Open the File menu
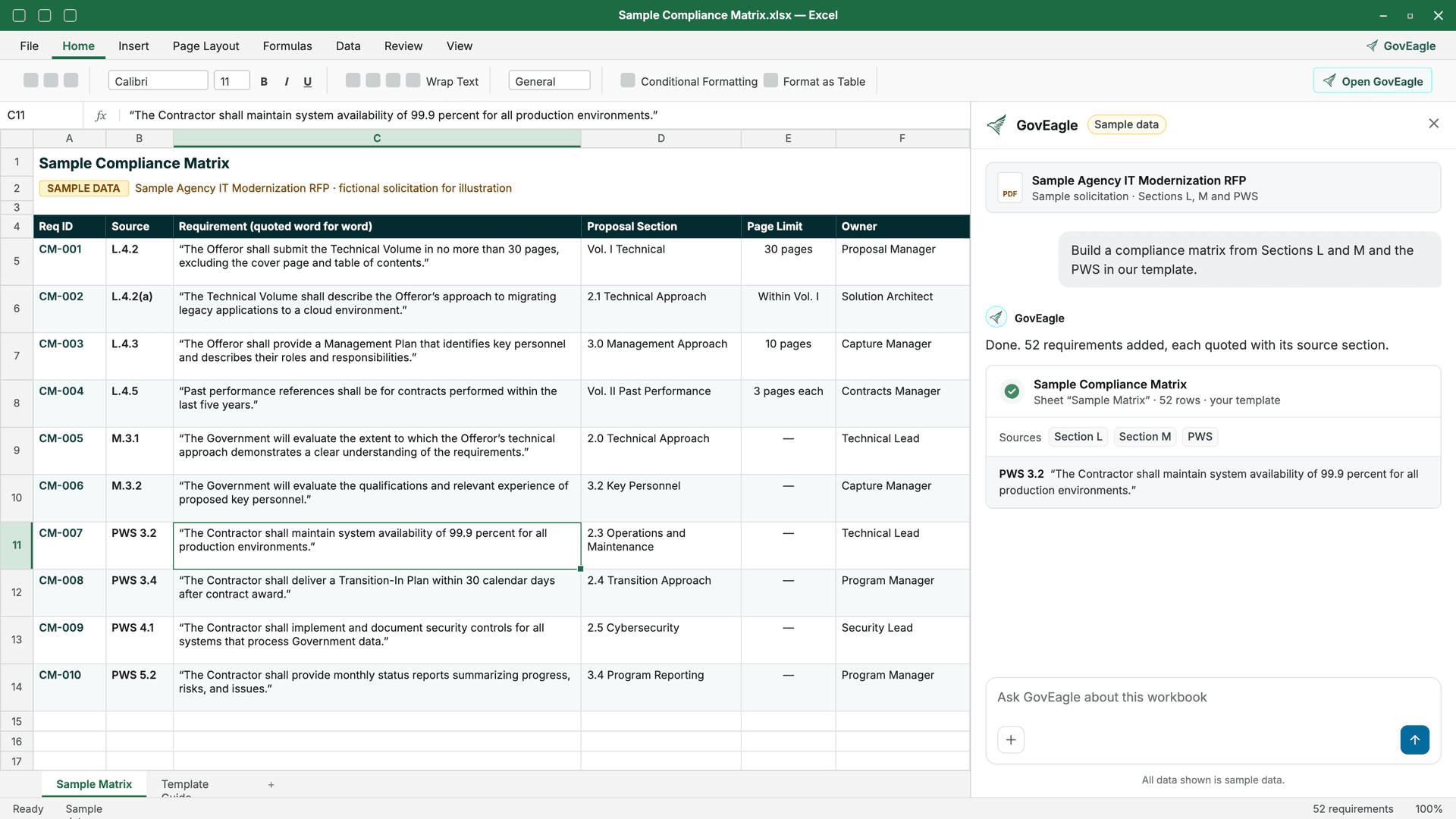 [29, 45]
